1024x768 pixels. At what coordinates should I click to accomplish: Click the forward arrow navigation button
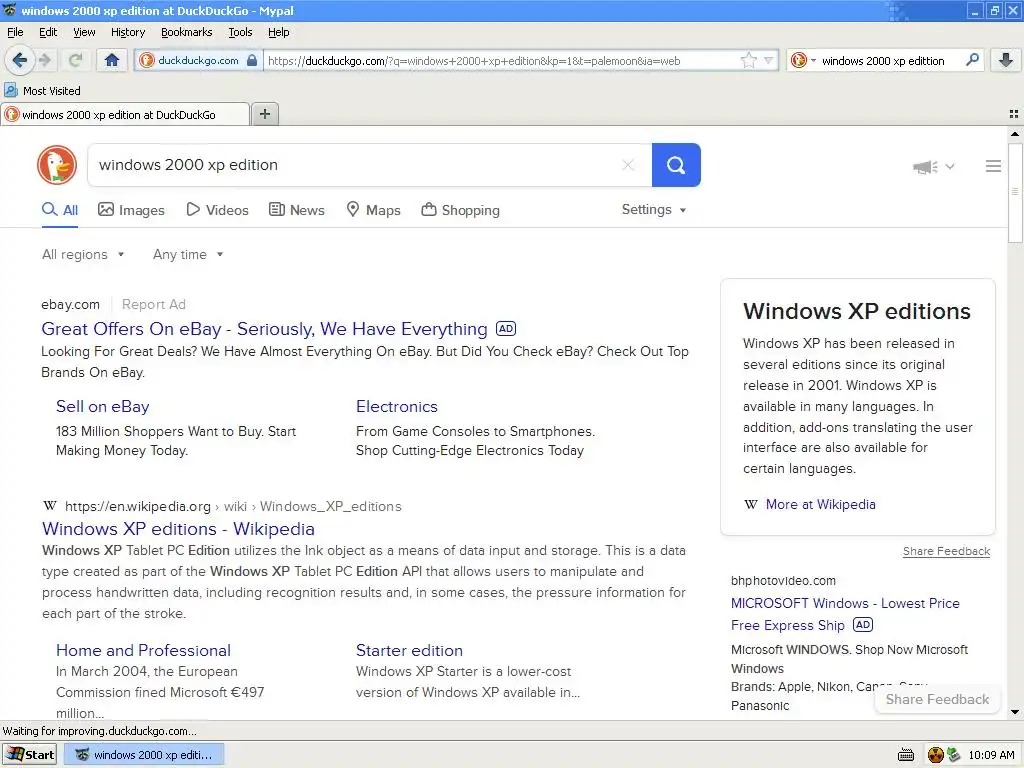point(45,61)
